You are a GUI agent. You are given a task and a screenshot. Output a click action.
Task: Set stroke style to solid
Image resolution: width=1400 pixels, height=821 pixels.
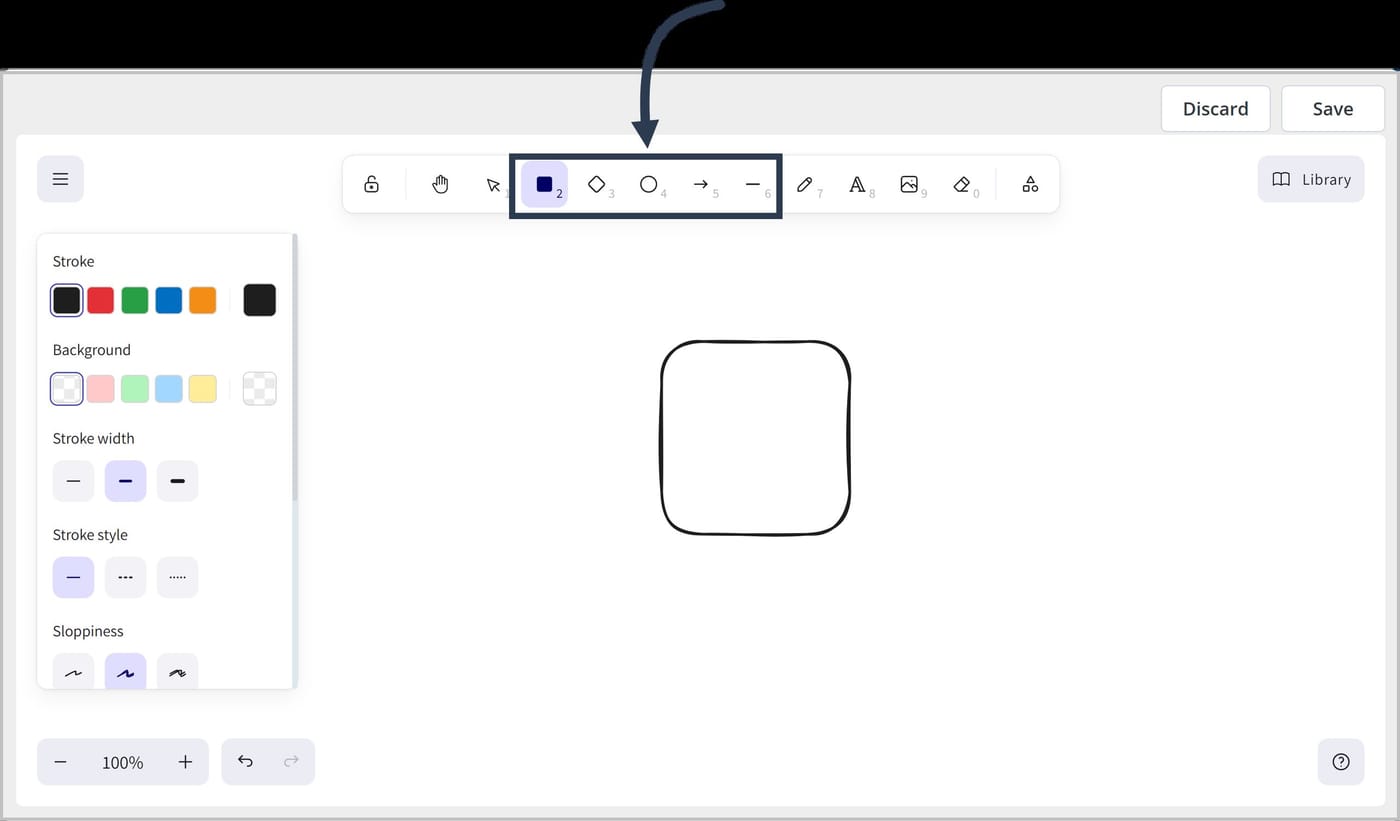click(x=73, y=578)
